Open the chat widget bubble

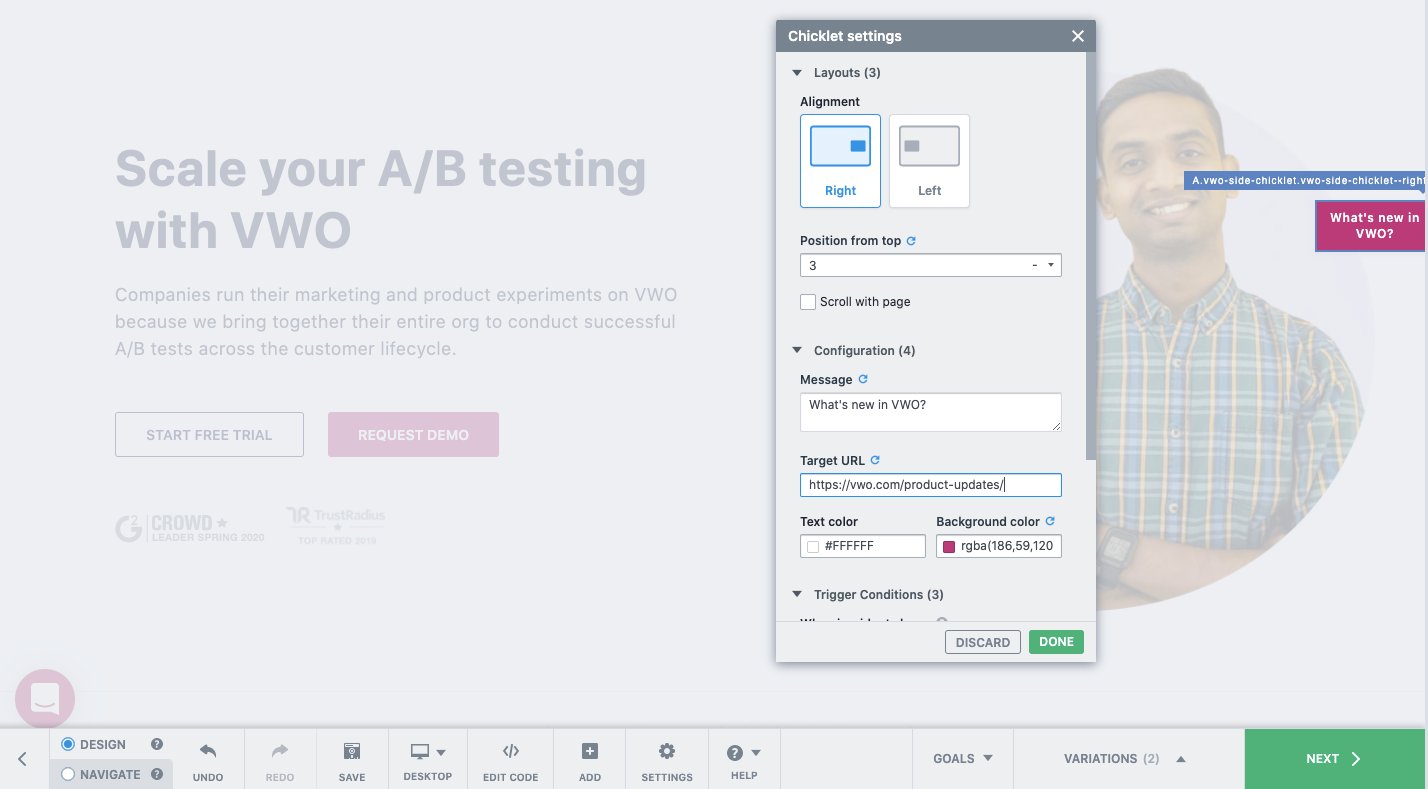[x=45, y=699]
